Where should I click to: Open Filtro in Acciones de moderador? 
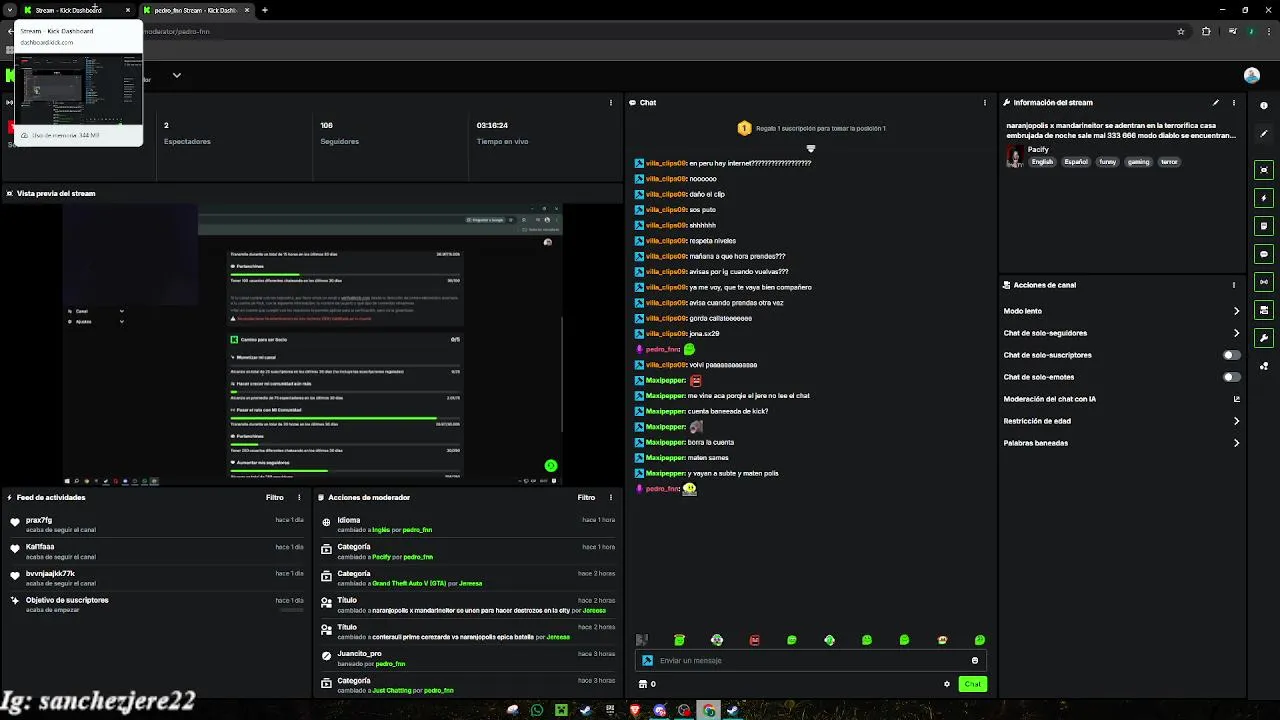coord(587,497)
